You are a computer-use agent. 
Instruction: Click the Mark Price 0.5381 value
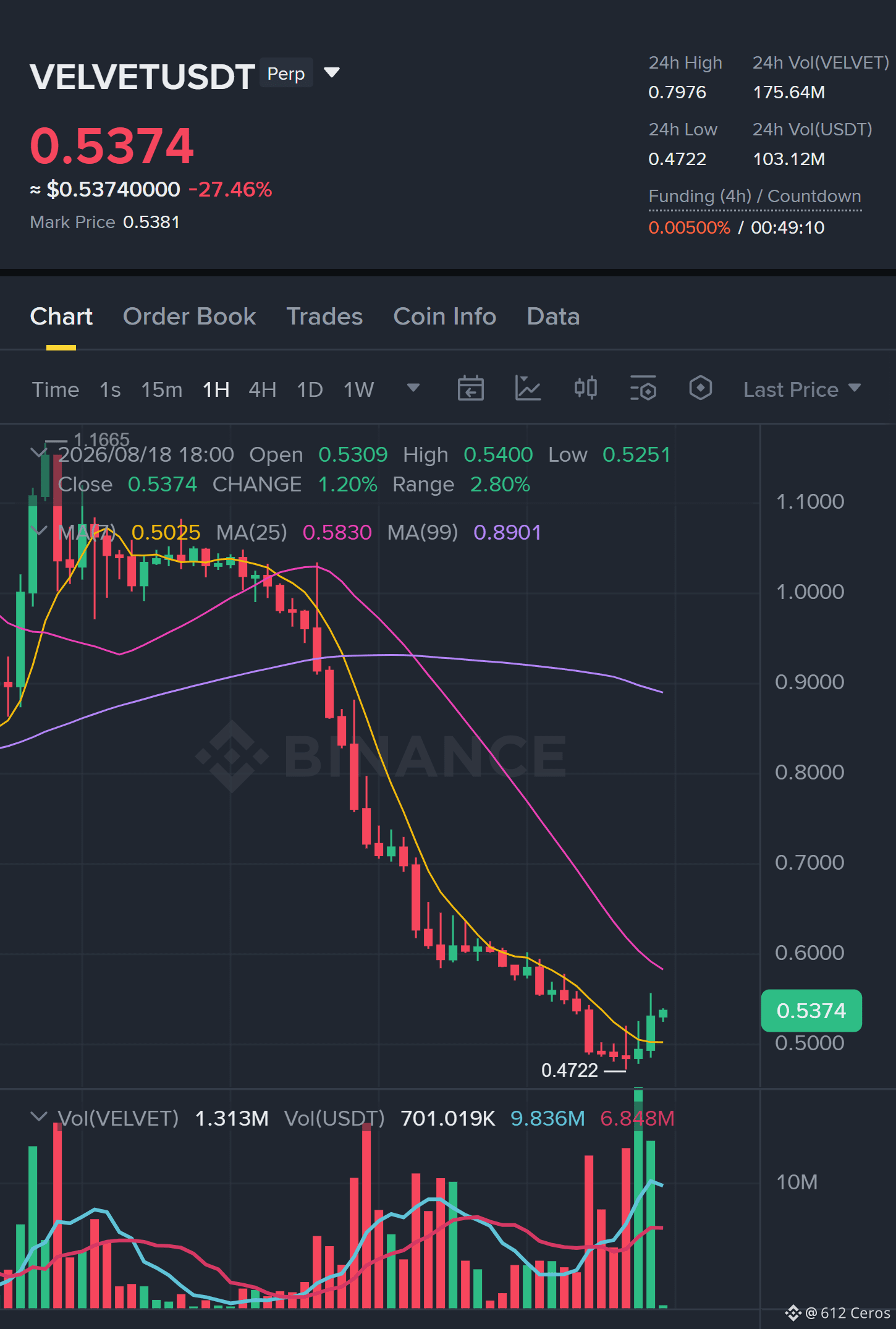point(151,222)
